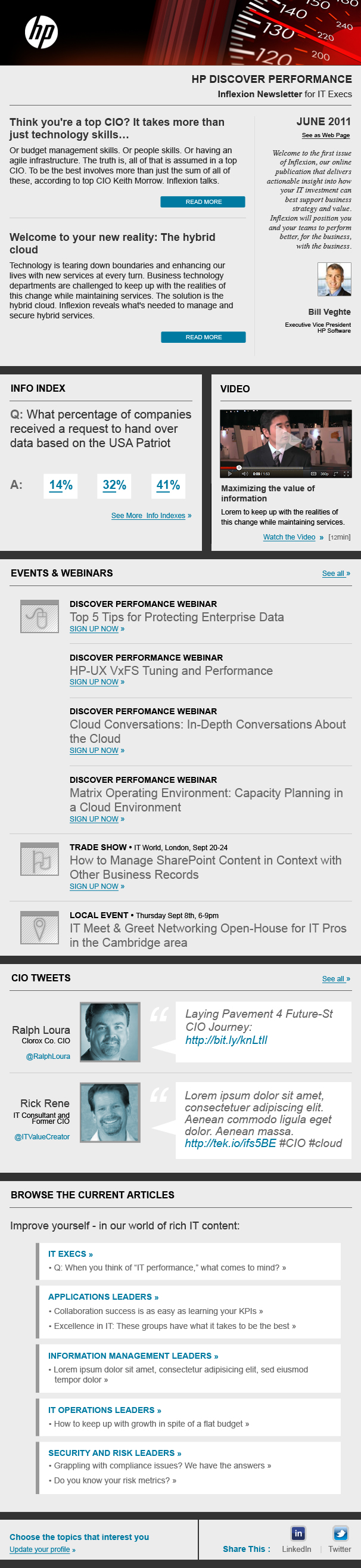This screenshot has width=361, height=1568.
Task: Mute video using the speaker icon
Action: 245,473
